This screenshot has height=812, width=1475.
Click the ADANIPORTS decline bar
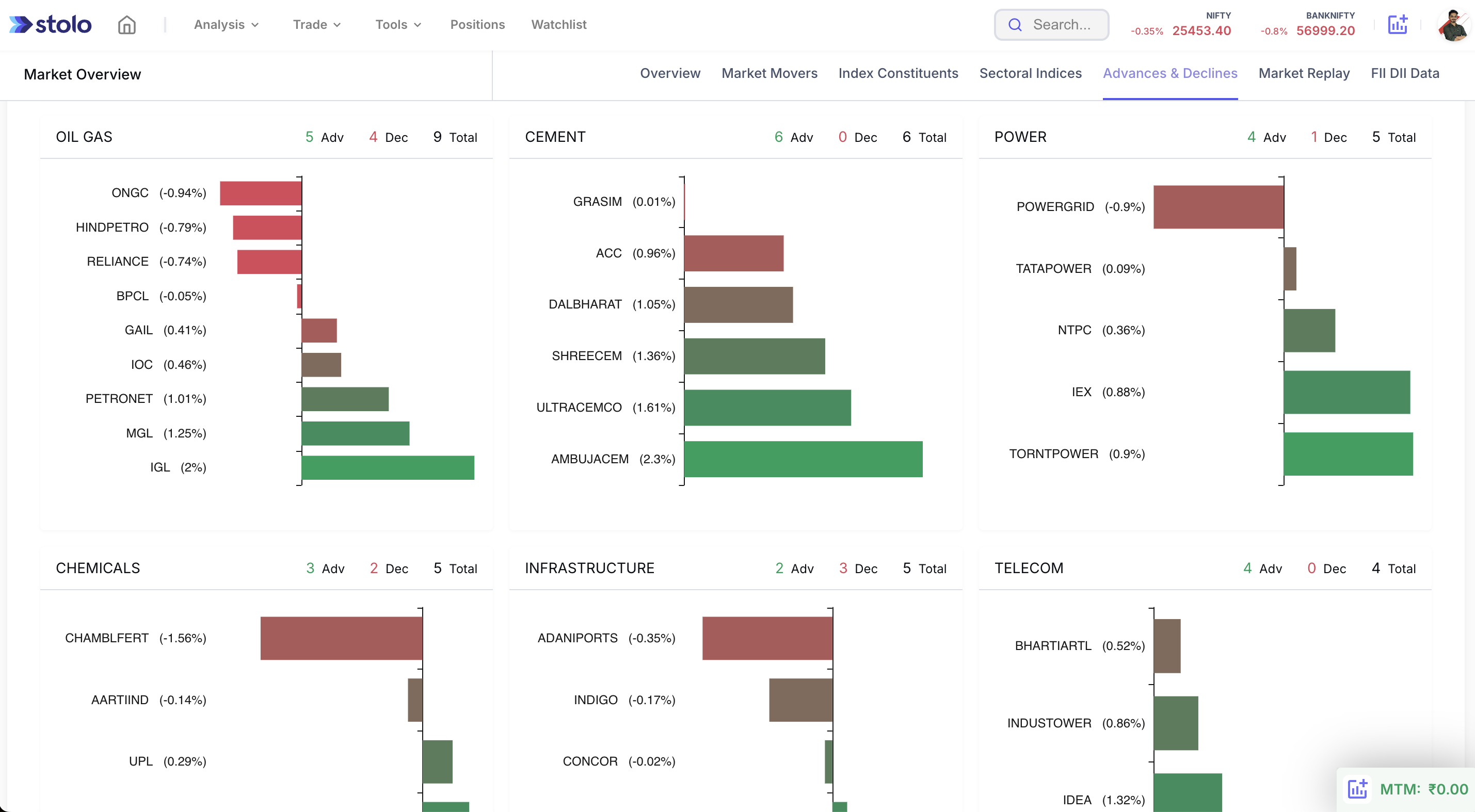pyautogui.click(x=767, y=638)
